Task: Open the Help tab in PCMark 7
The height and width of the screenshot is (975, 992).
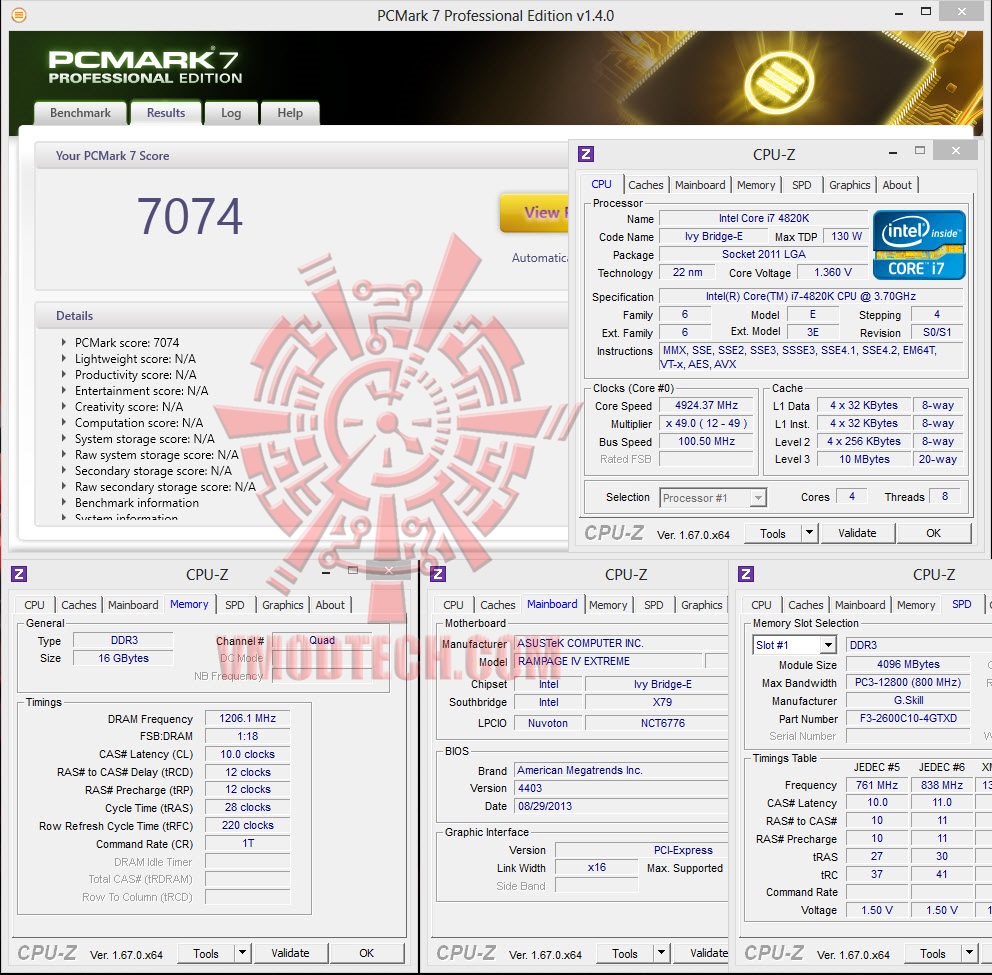Action: click(290, 113)
